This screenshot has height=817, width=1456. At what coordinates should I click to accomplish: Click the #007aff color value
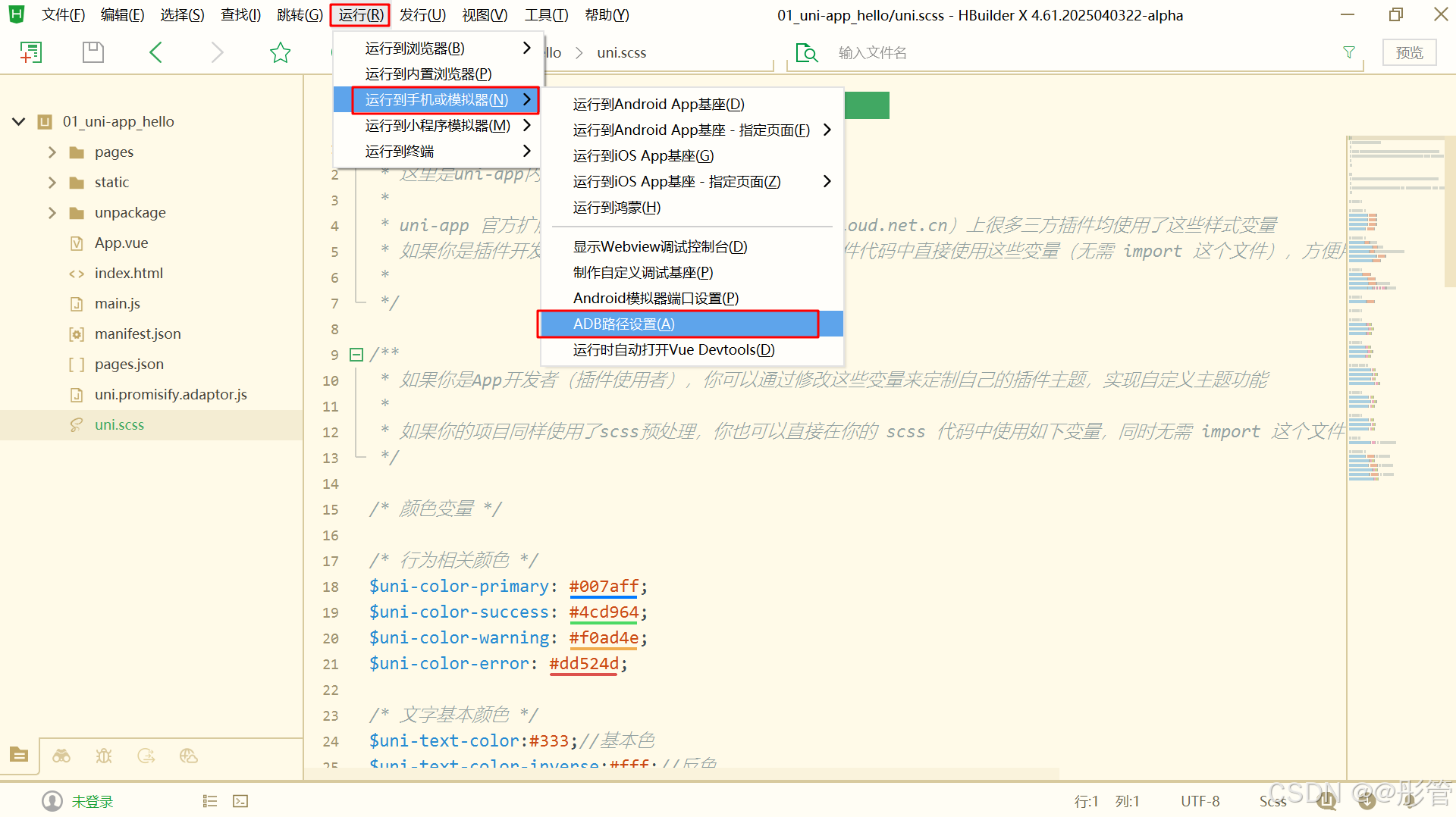(604, 586)
